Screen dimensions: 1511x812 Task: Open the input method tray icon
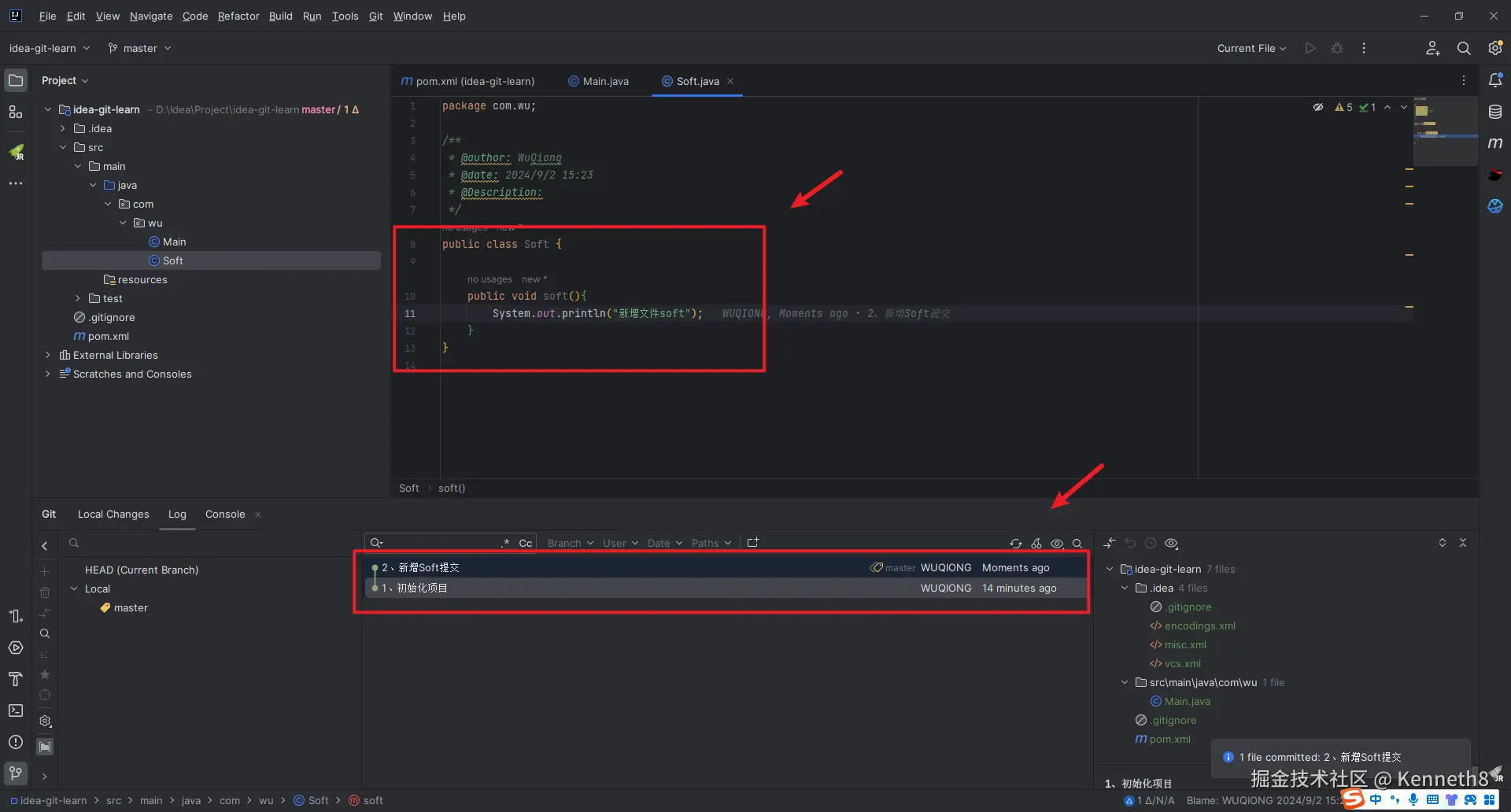pos(1353,799)
